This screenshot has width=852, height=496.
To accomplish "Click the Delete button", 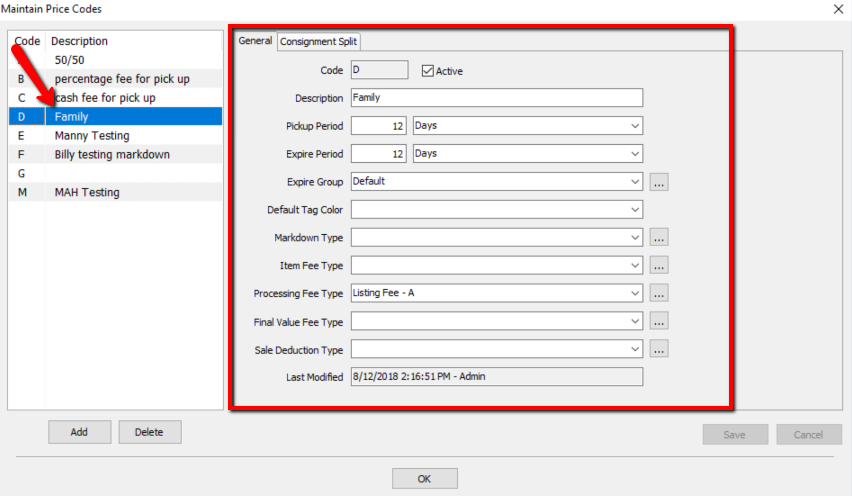I will tap(149, 432).
